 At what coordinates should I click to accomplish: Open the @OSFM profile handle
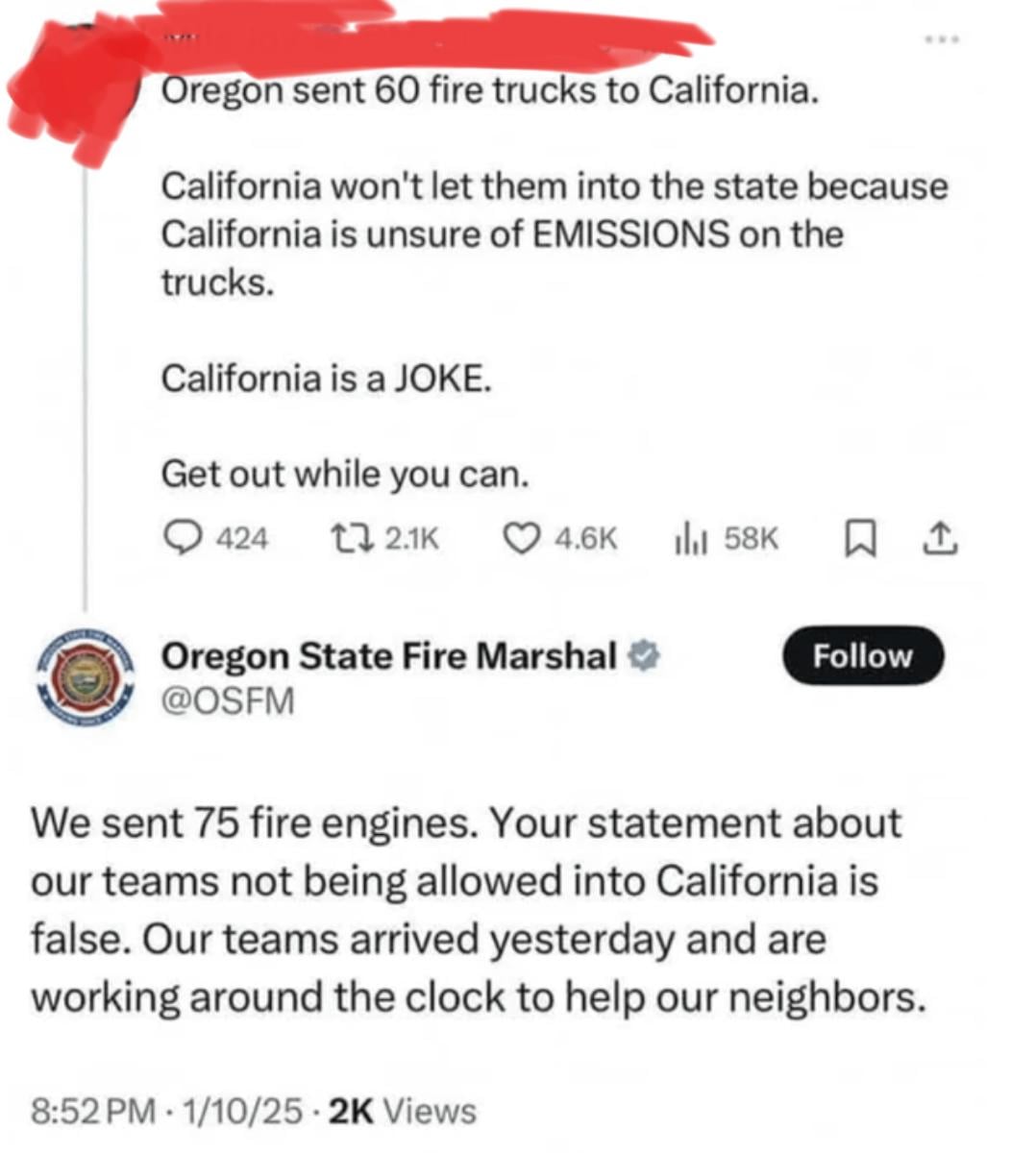point(229,700)
